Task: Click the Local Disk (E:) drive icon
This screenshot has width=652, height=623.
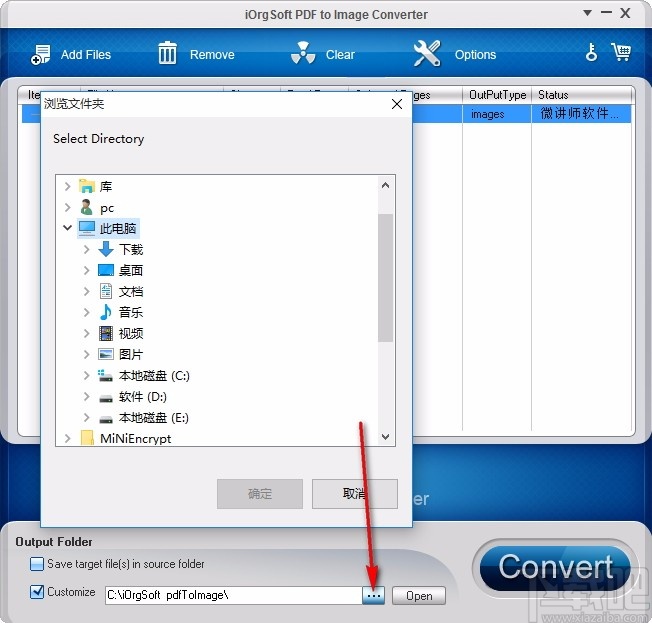Action: coord(106,419)
